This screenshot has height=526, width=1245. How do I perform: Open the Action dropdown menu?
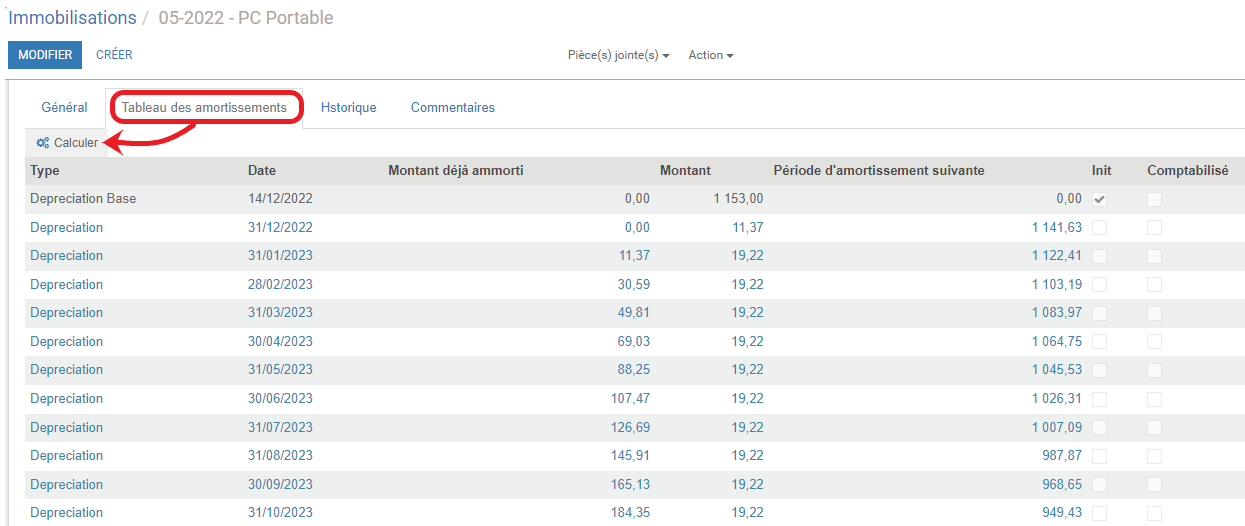(x=711, y=55)
